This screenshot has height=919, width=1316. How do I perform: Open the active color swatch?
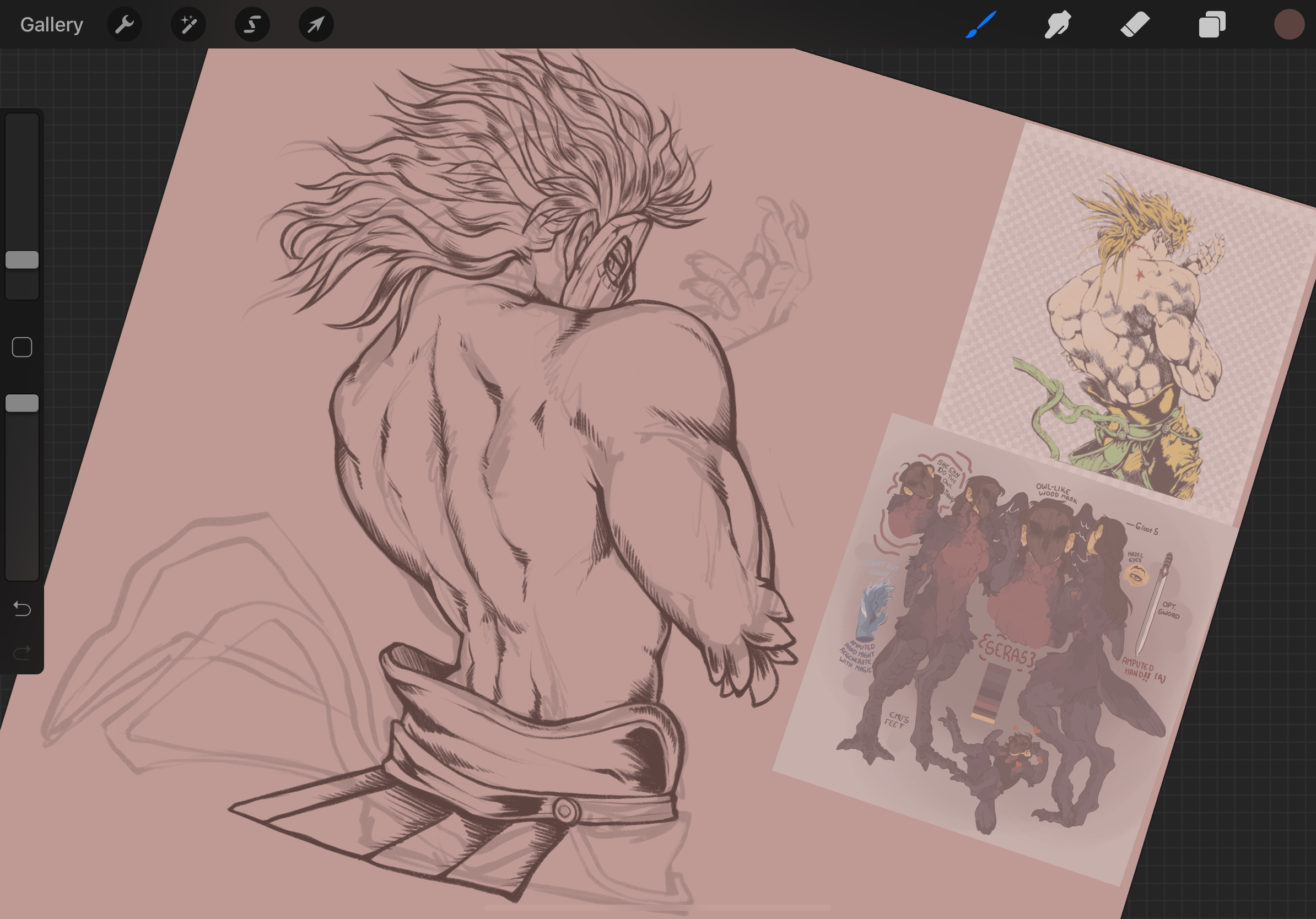click(1289, 25)
